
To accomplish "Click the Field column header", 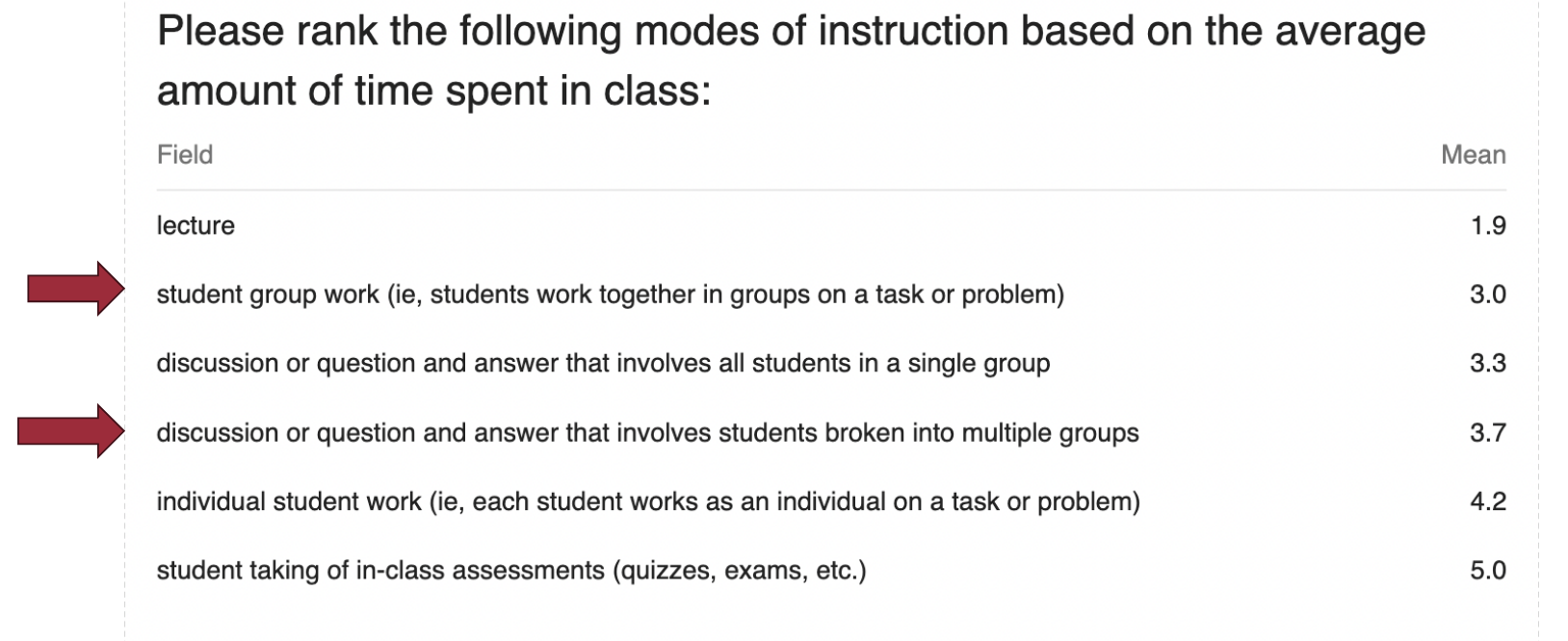I will 185,155.
